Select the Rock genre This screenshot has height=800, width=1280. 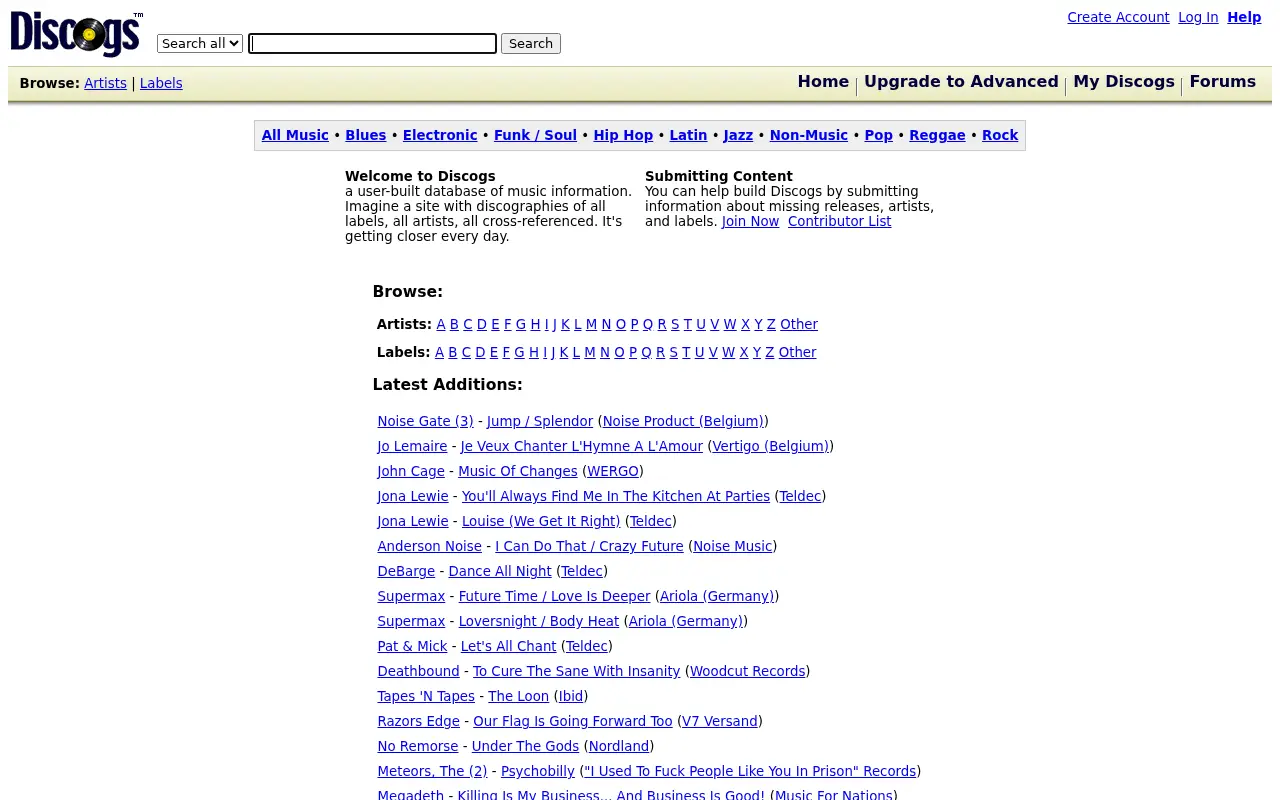pyautogui.click(x=1000, y=135)
